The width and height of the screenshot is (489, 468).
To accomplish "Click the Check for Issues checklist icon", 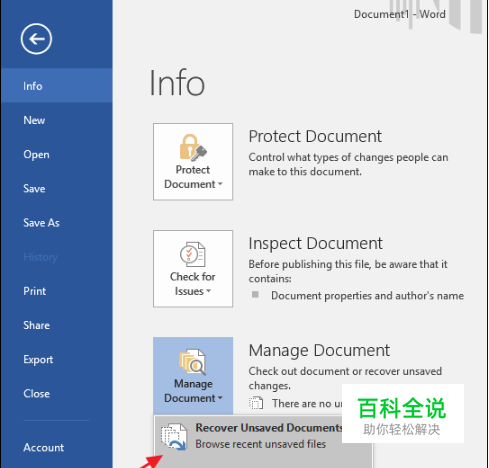I will point(193,254).
